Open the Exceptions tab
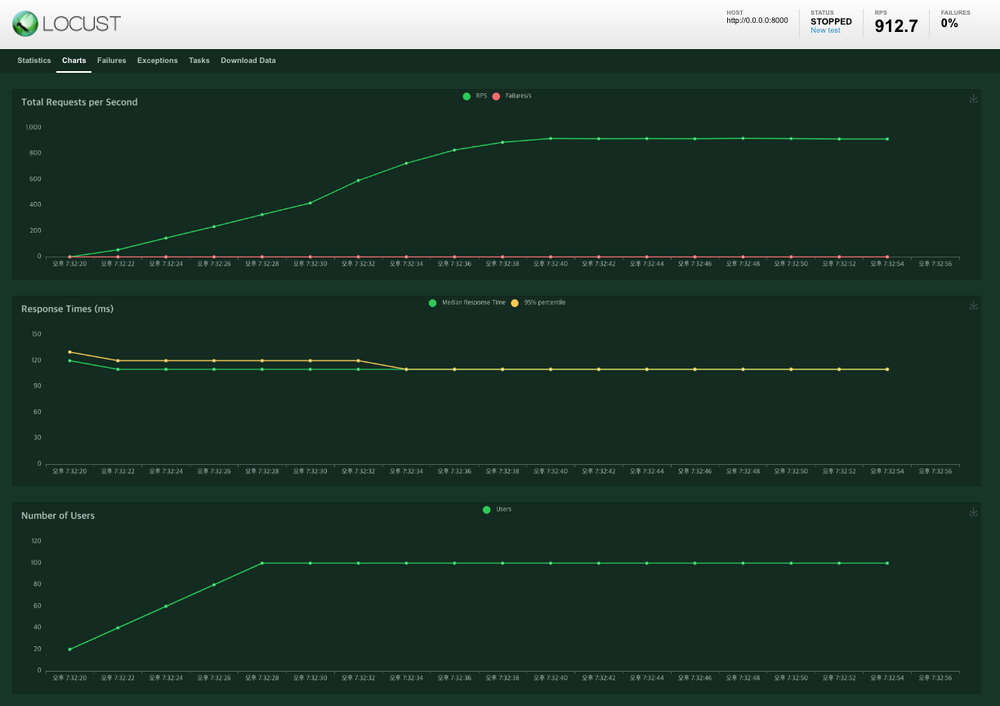The height and width of the screenshot is (706, 1000). (x=157, y=60)
